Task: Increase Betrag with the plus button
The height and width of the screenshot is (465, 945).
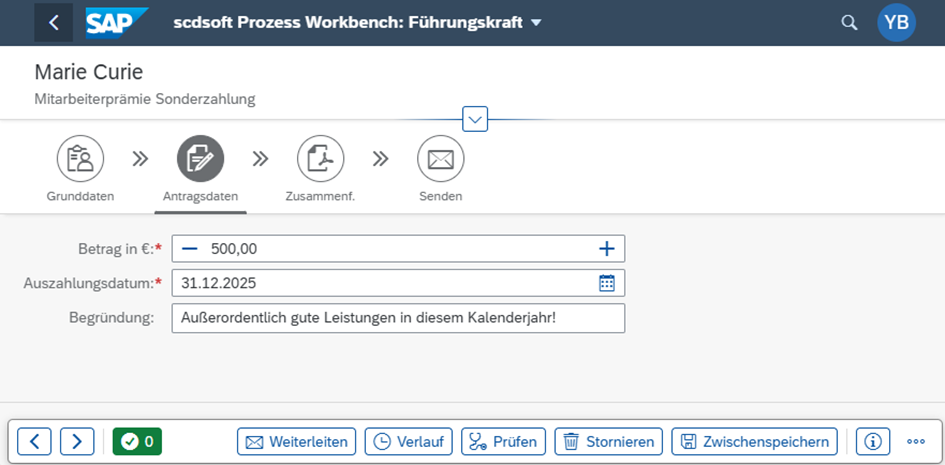Action: point(607,248)
